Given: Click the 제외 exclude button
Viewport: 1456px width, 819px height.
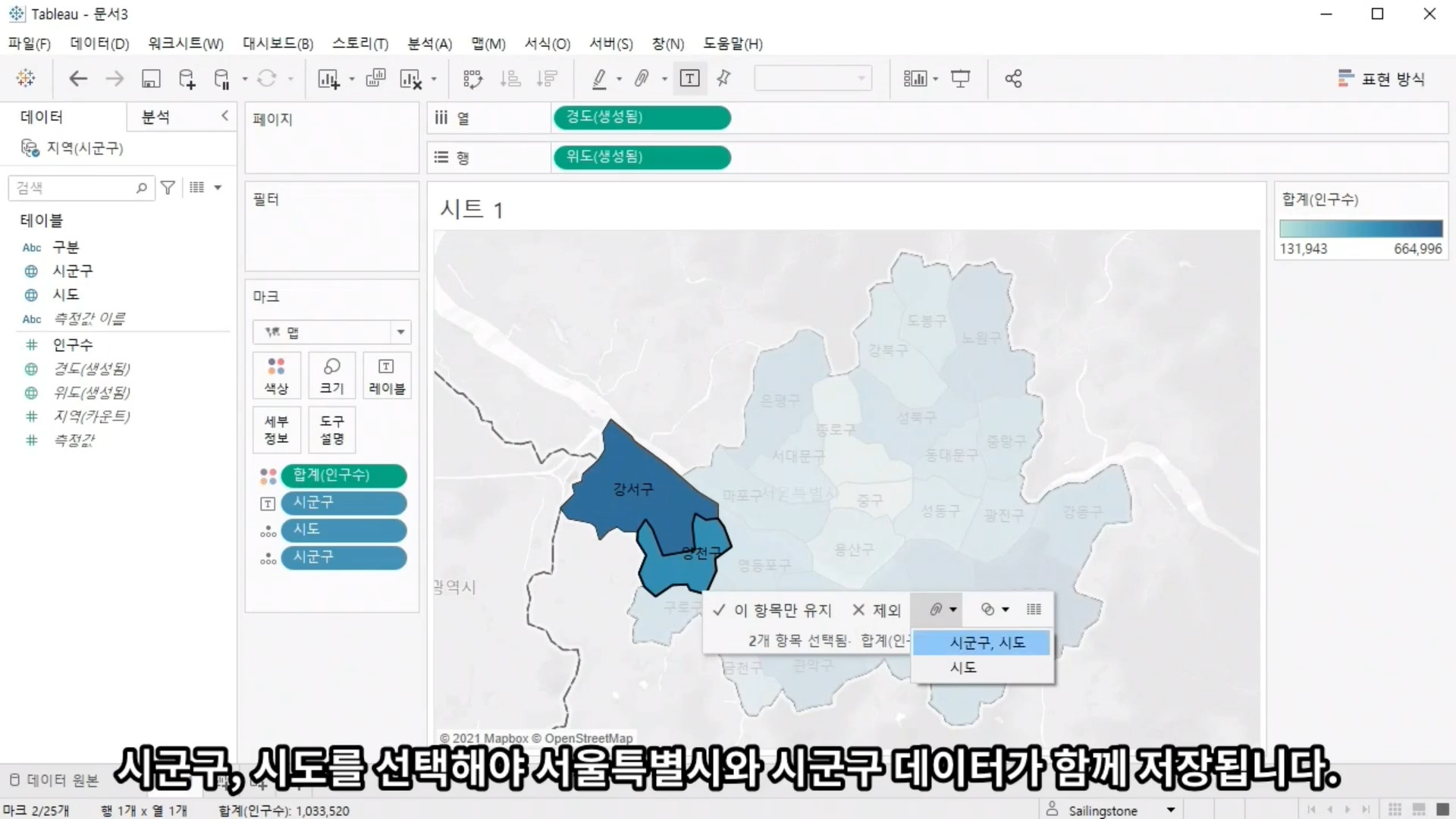Looking at the screenshot, I should (877, 610).
